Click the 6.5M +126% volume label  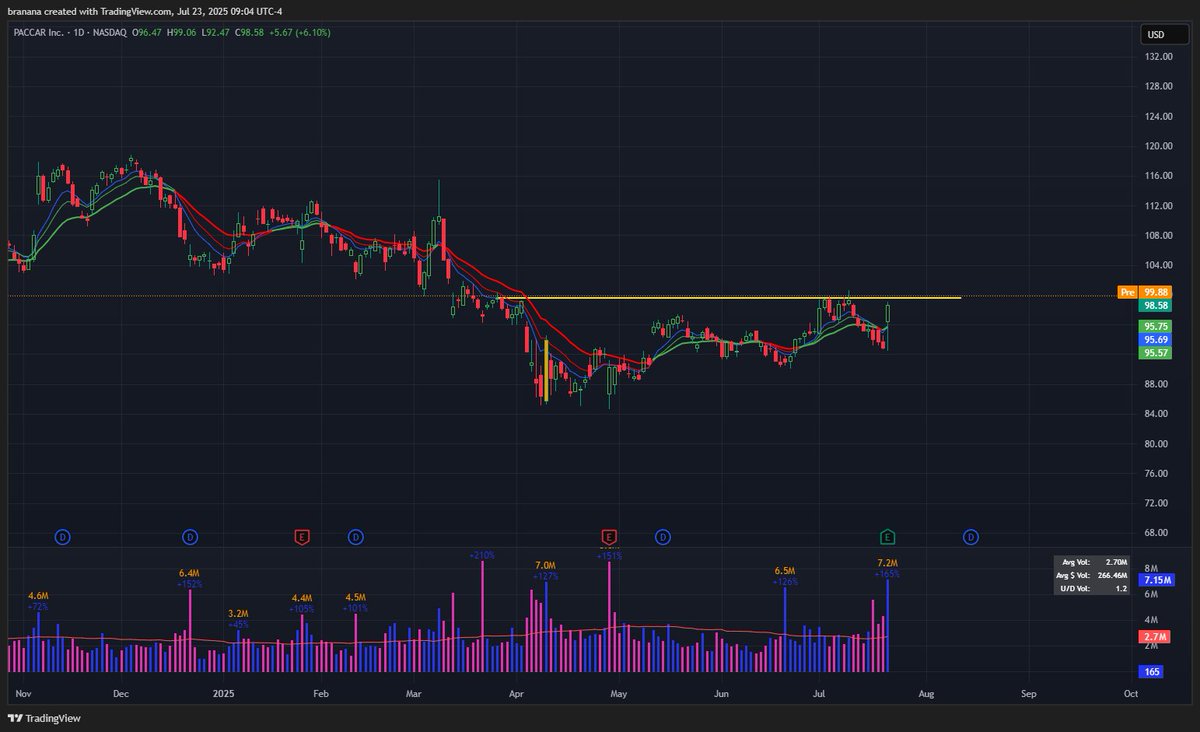(784, 576)
